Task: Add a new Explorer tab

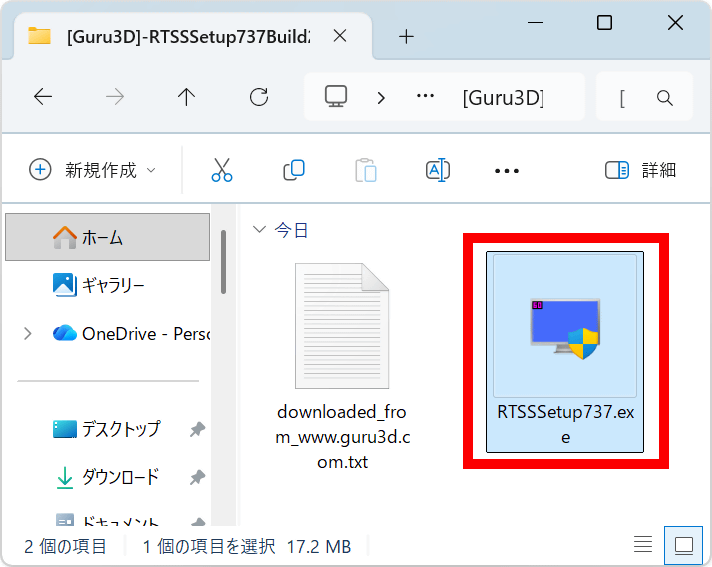Action: point(406,36)
